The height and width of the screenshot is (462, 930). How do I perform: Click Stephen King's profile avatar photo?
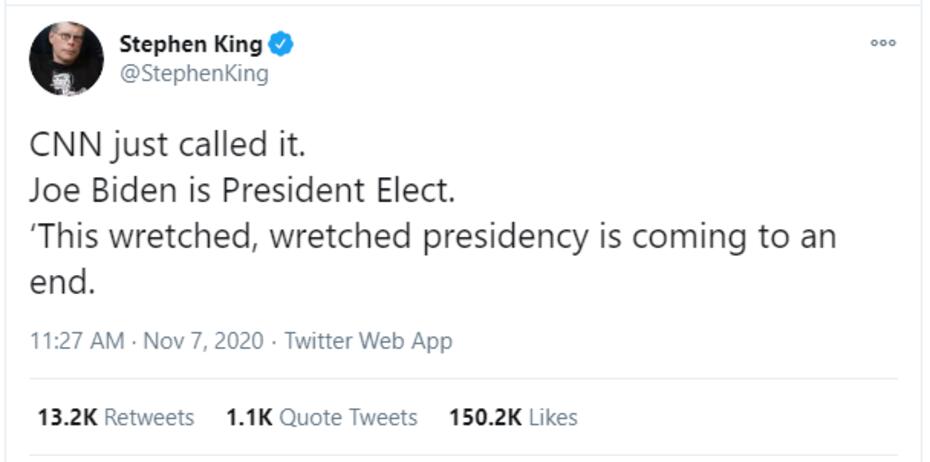pyautogui.click(x=66, y=58)
